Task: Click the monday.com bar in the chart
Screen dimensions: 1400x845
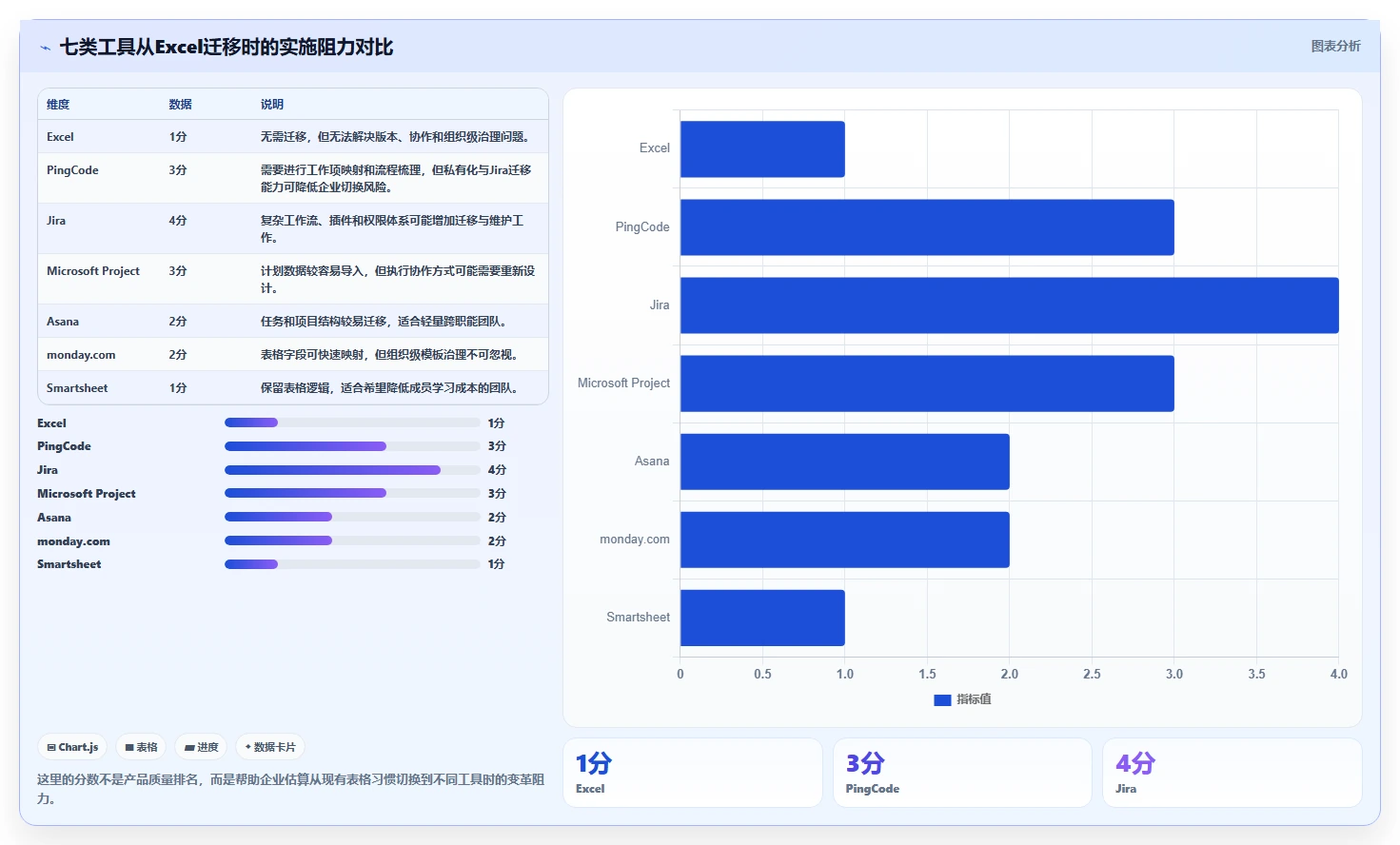Action: 844,540
